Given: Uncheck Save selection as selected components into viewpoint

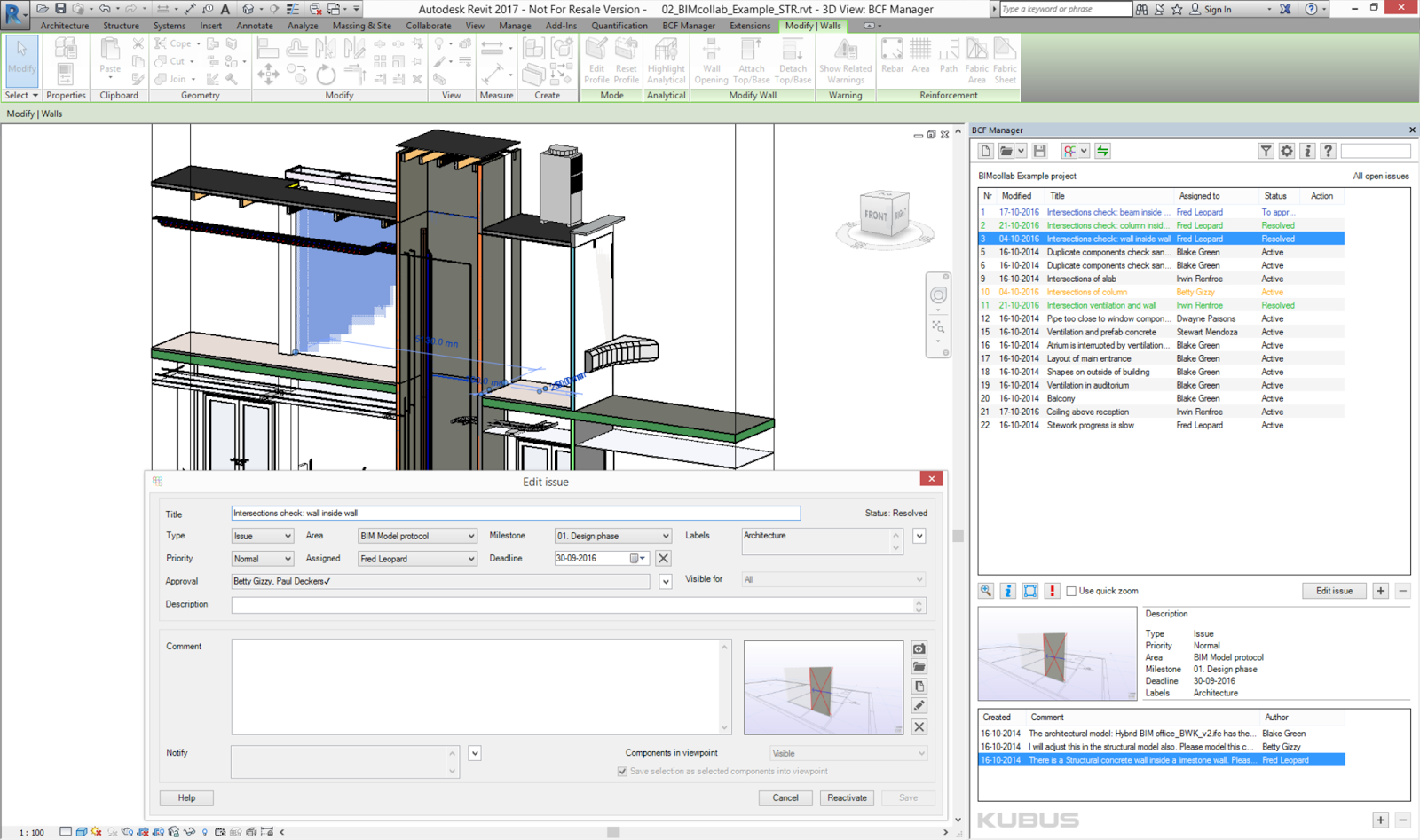Looking at the screenshot, I should coord(622,771).
